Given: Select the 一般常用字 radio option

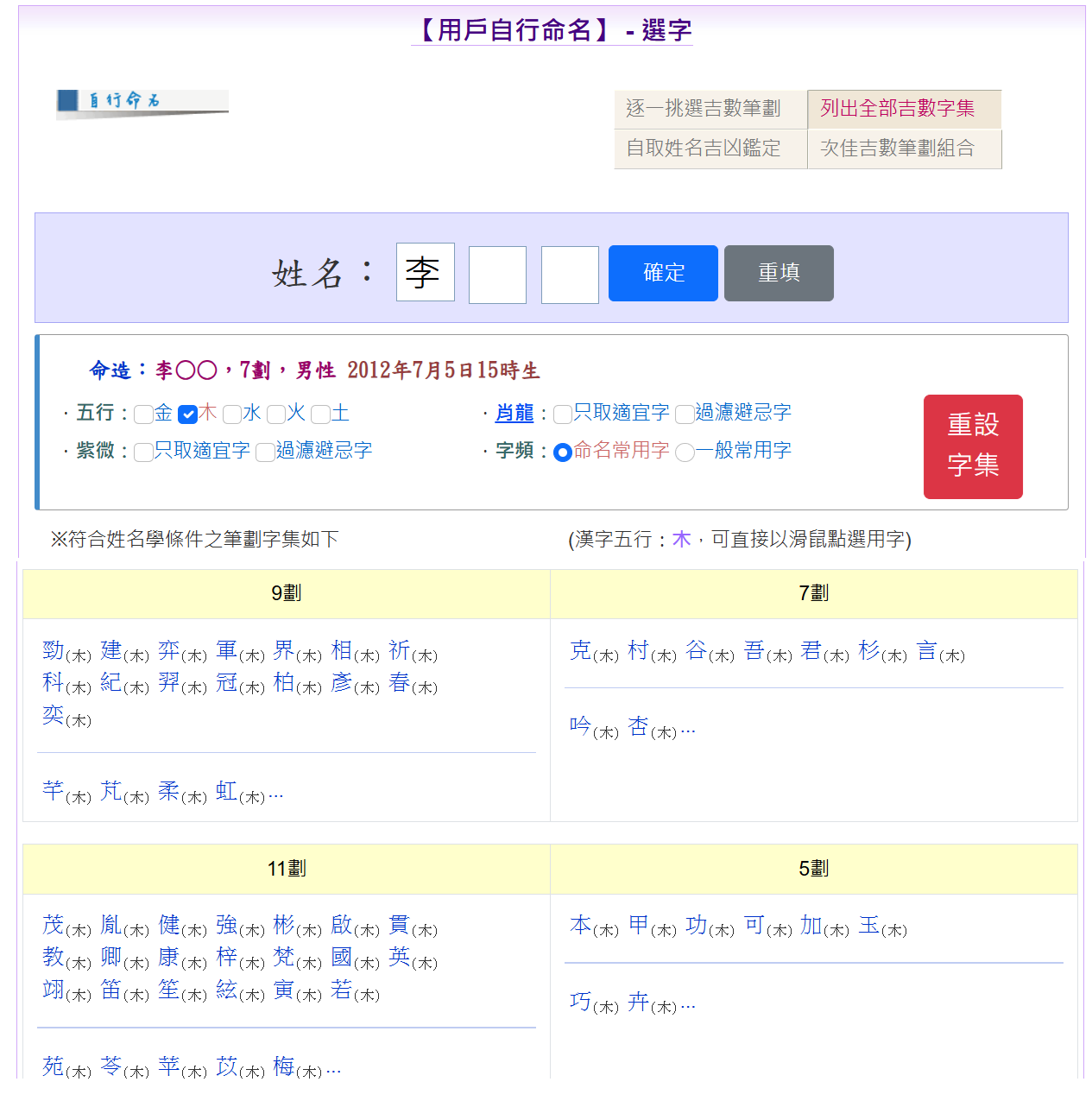Looking at the screenshot, I should pyautogui.click(x=685, y=452).
